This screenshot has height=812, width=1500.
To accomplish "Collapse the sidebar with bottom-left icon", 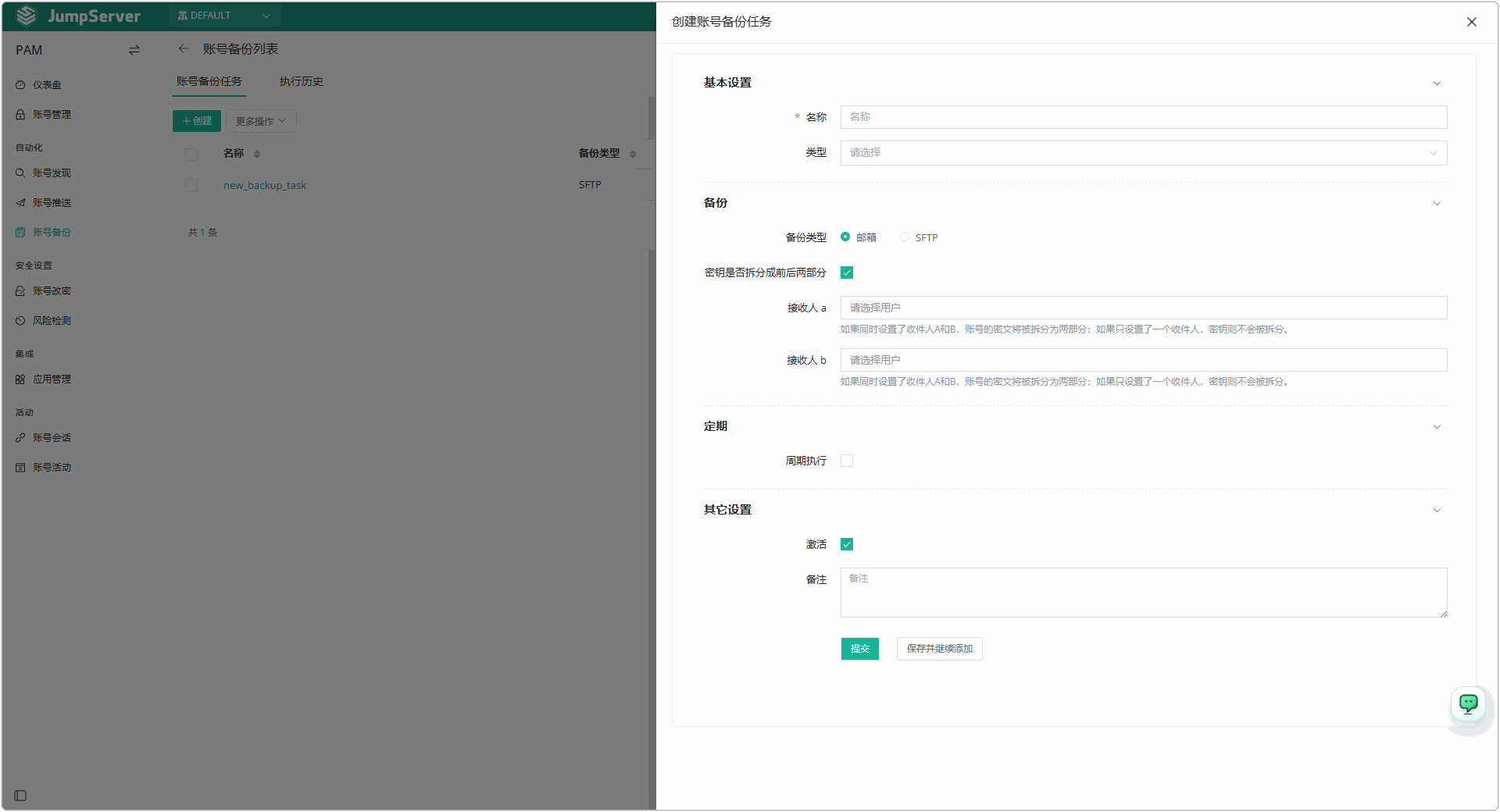I will pyautogui.click(x=20, y=796).
